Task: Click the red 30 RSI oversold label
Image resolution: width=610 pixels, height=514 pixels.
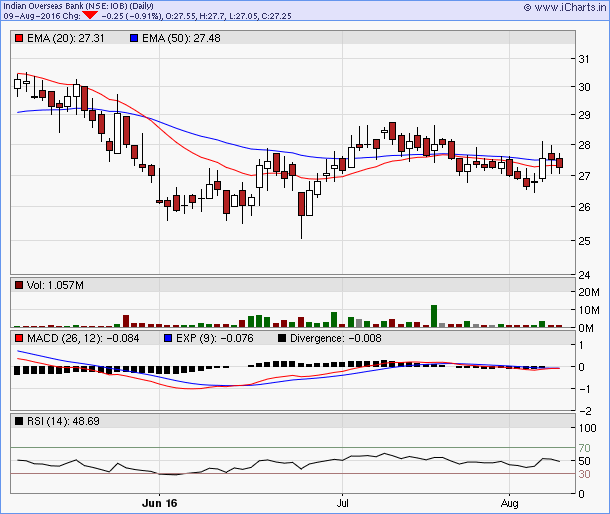Action: 584,474
